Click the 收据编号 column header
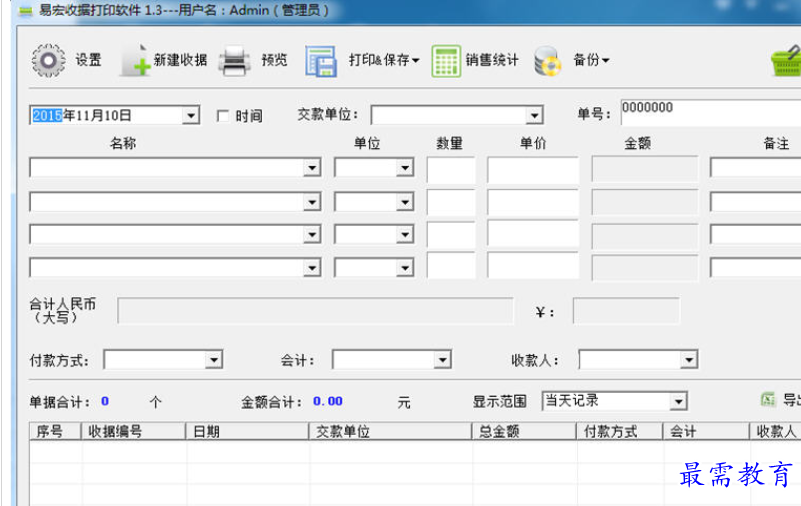The height and width of the screenshot is (506, 801). tap(133, 431)
